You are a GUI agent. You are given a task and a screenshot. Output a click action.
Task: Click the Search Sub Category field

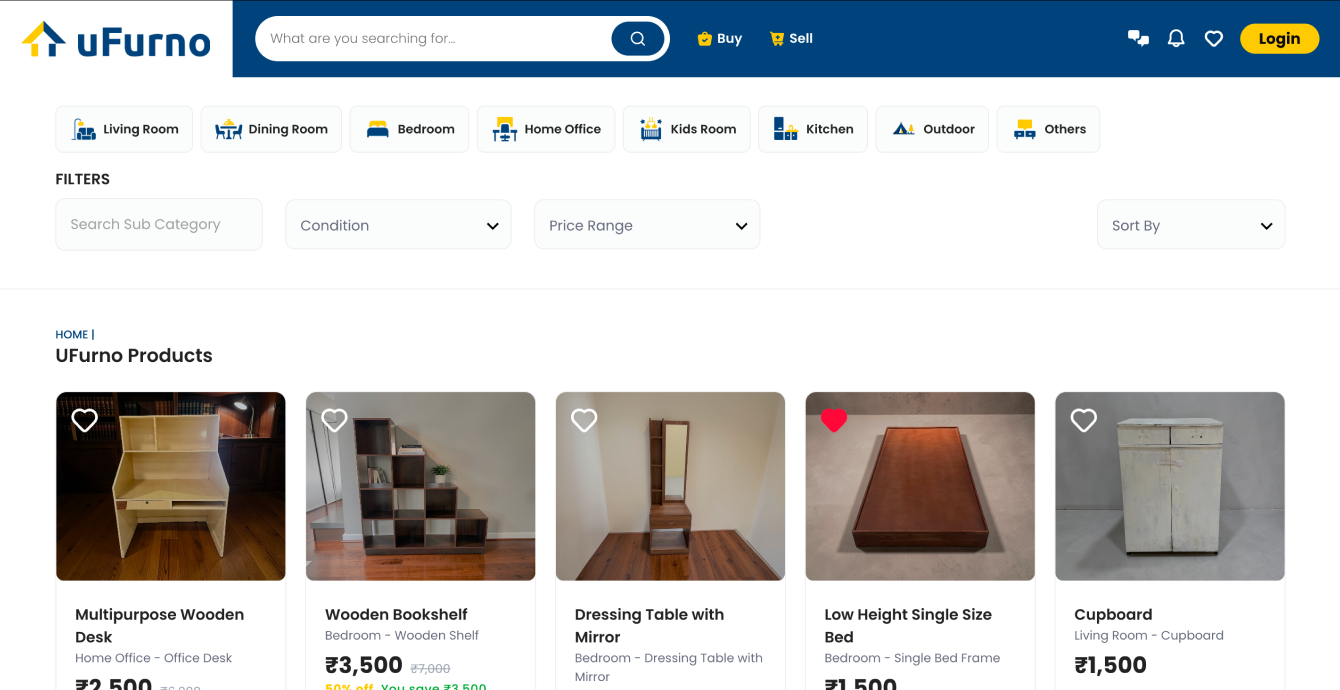[159, 224]
